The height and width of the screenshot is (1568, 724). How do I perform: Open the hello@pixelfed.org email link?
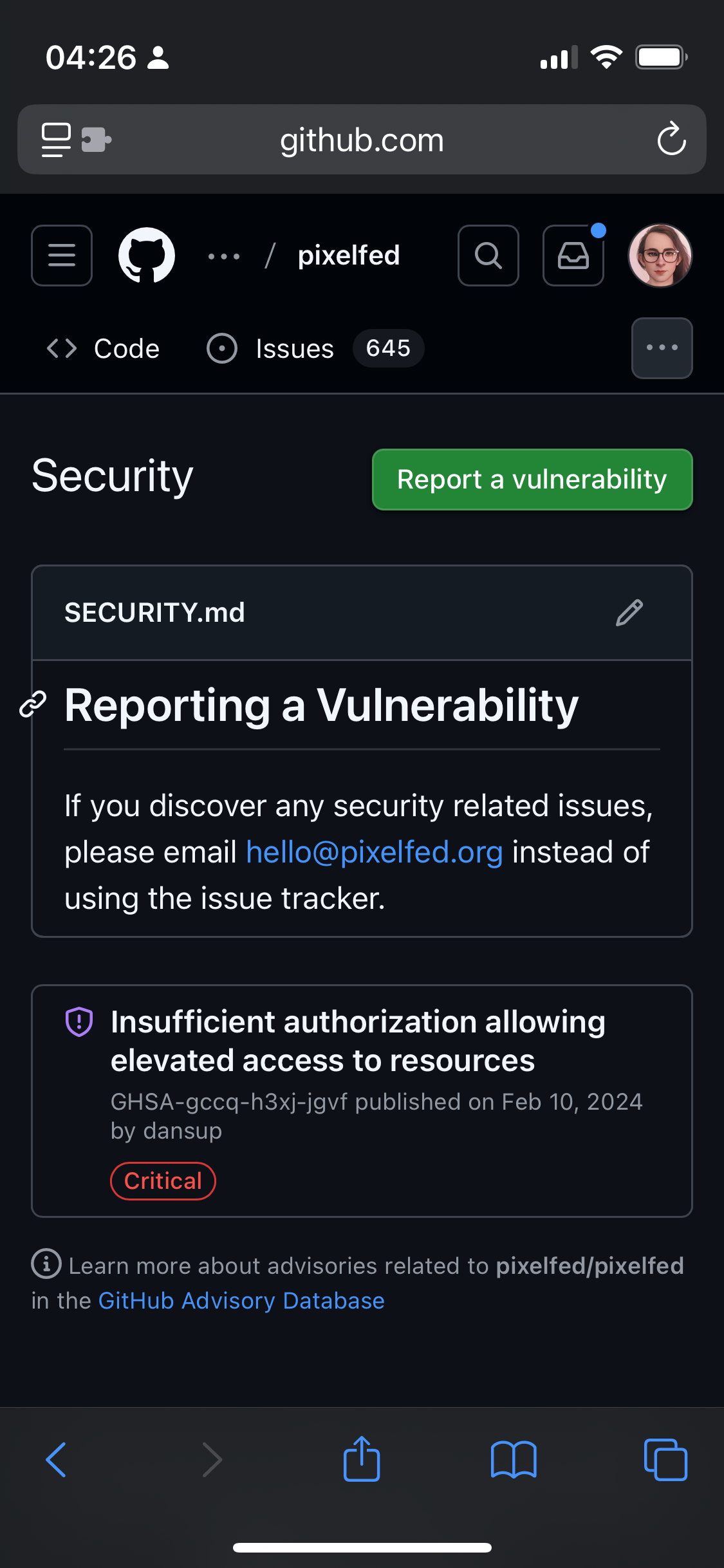(374, 852)
